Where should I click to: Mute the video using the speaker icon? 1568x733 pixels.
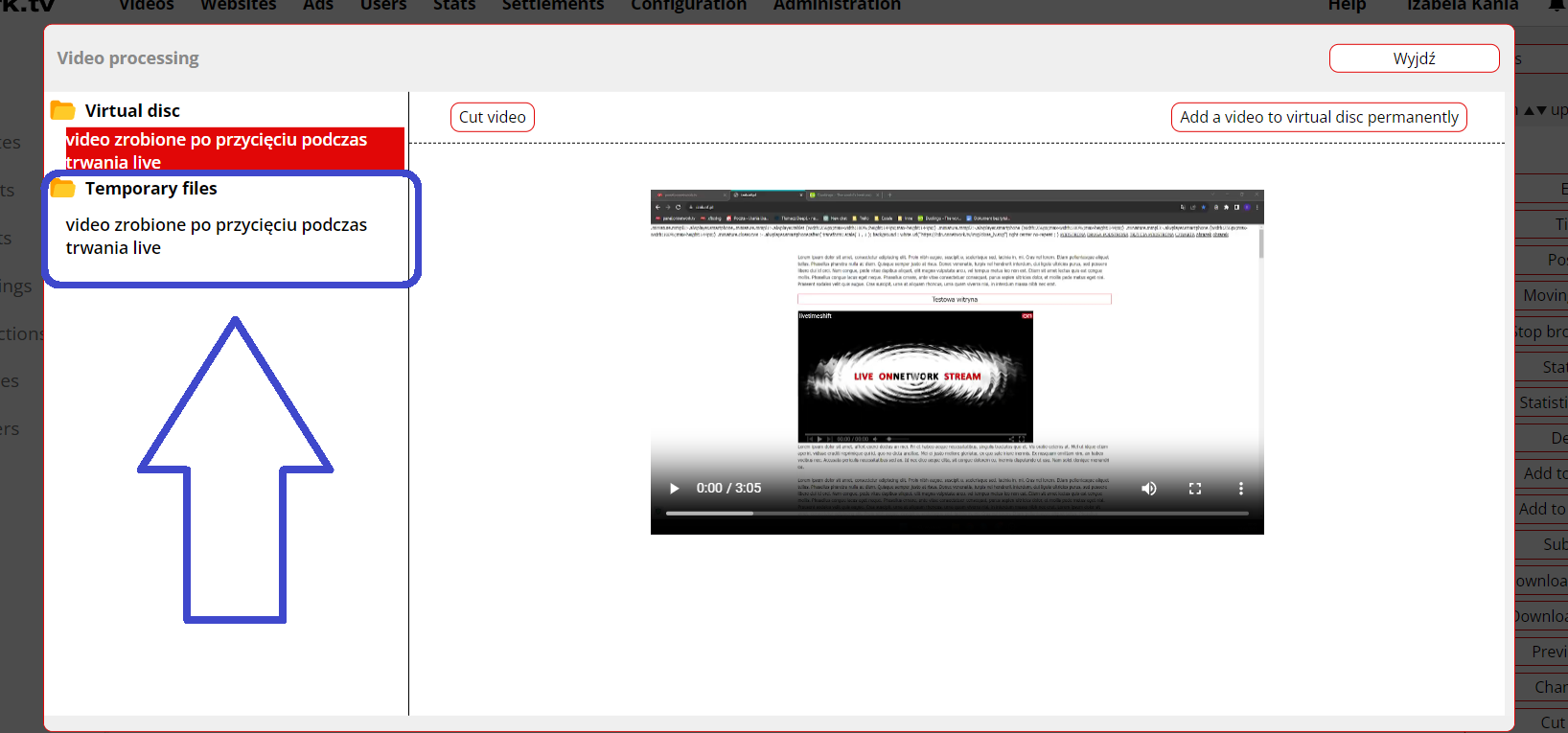(1148, 489)
